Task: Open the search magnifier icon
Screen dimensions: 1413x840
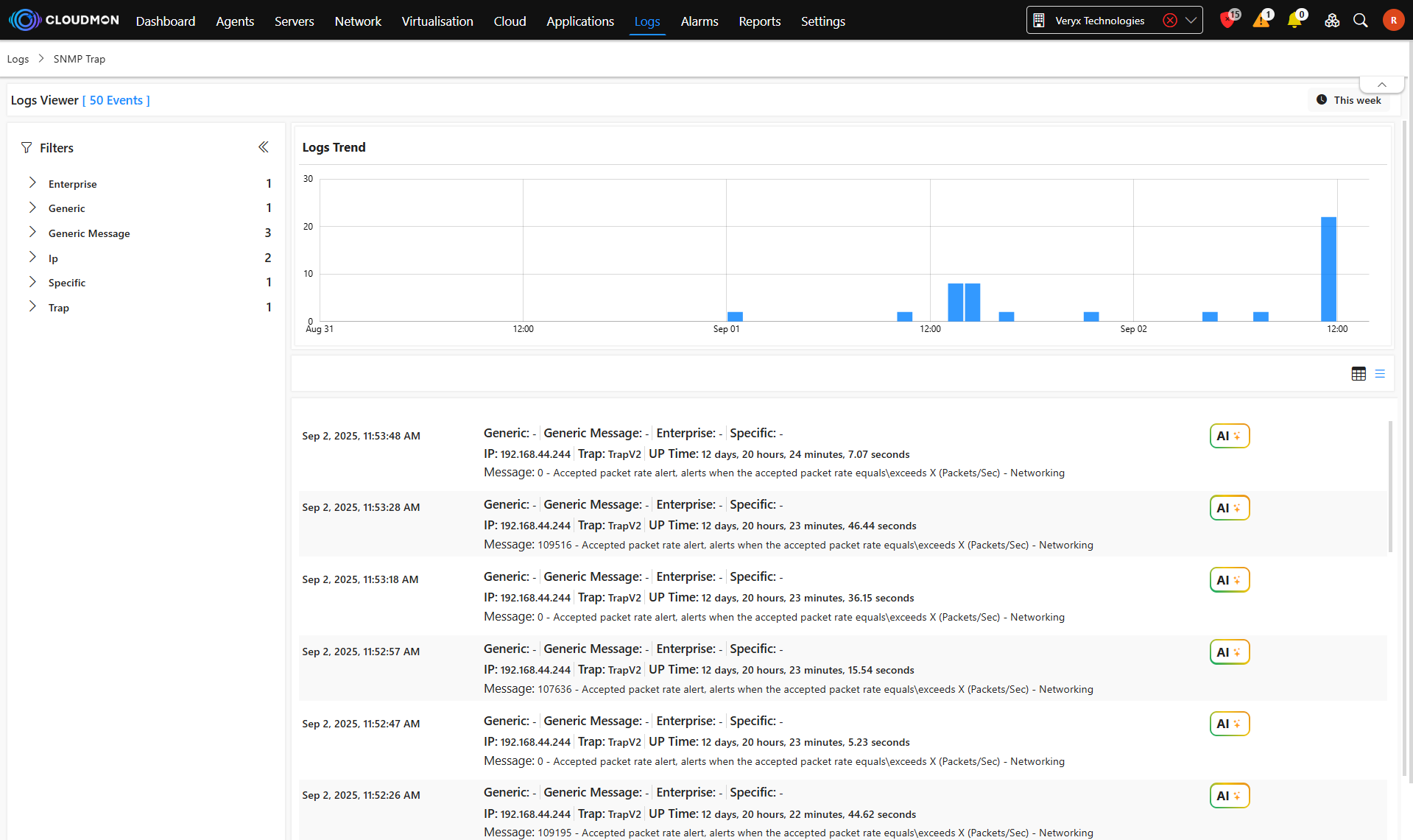Action: point(1361,21)
